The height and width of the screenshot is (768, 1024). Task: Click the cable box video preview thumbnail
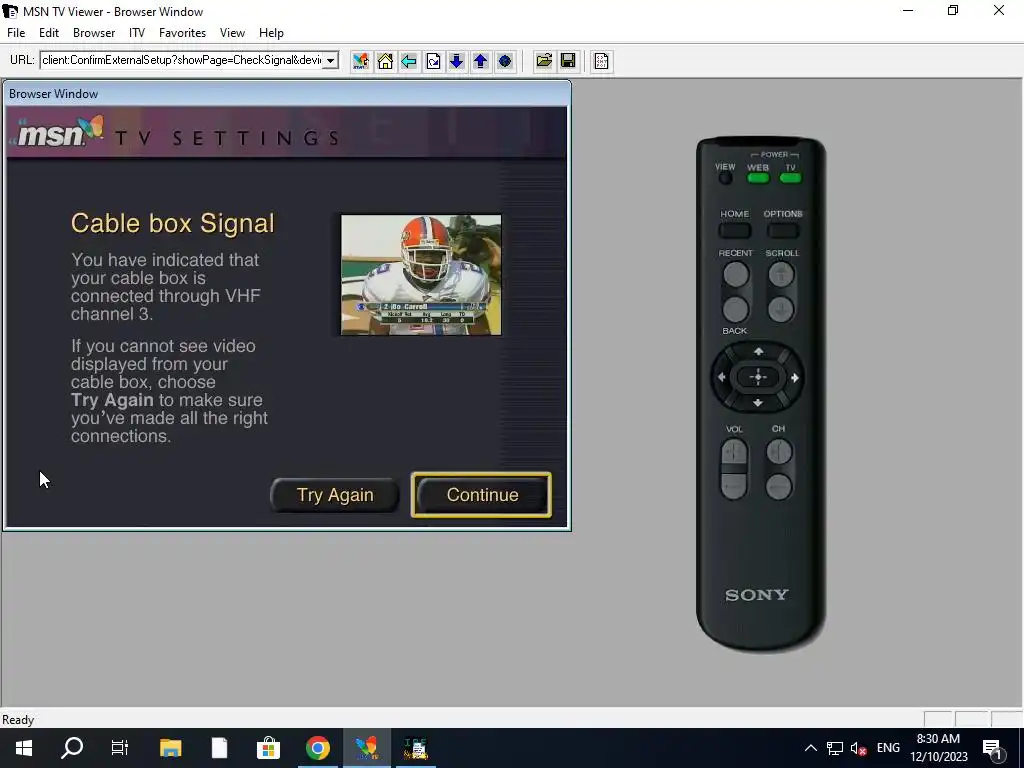tap(421, 275)
